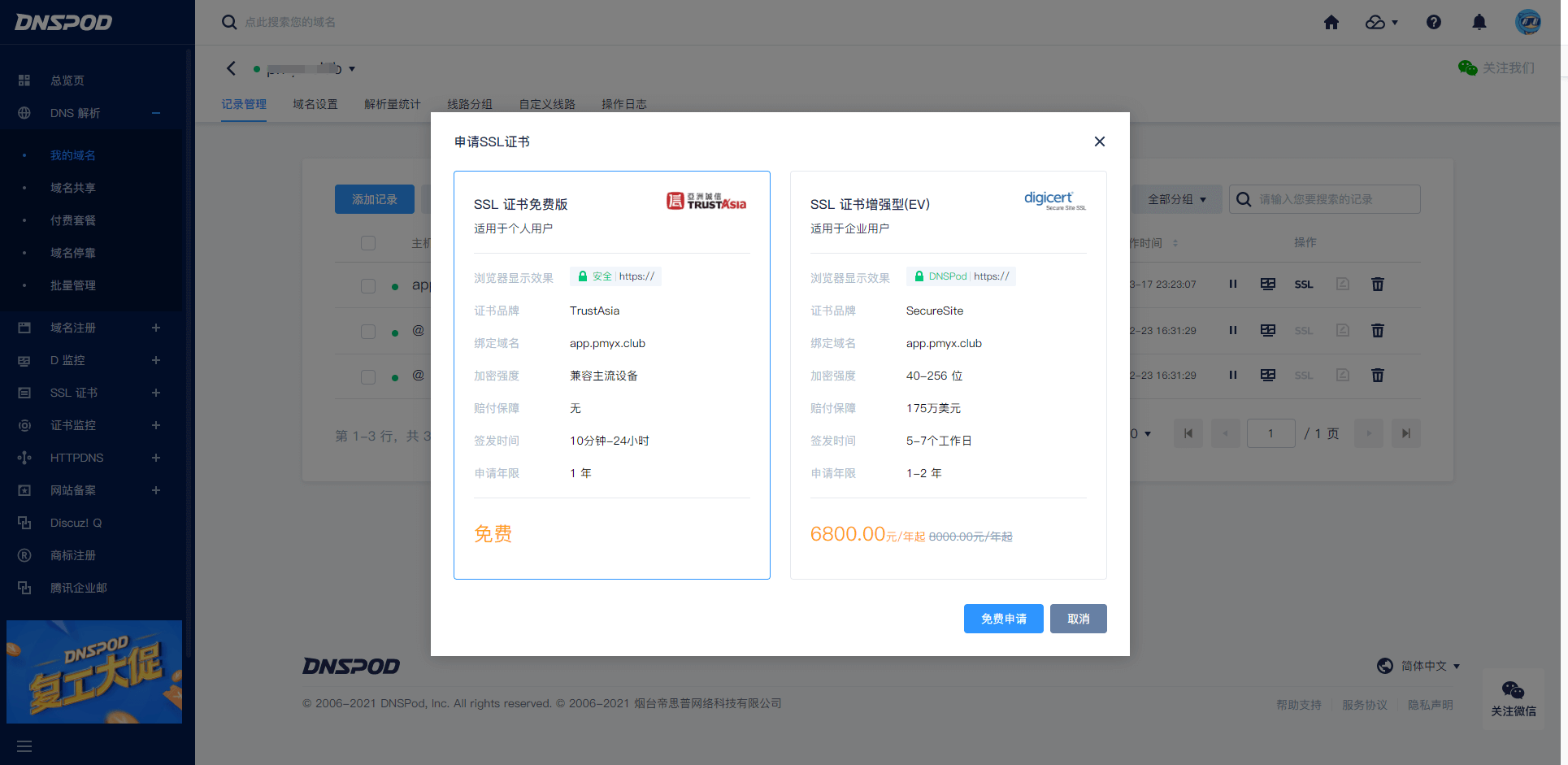Click the page number input box
The height and width of the screenshot is (765, 1568).
coord(1271,433)
